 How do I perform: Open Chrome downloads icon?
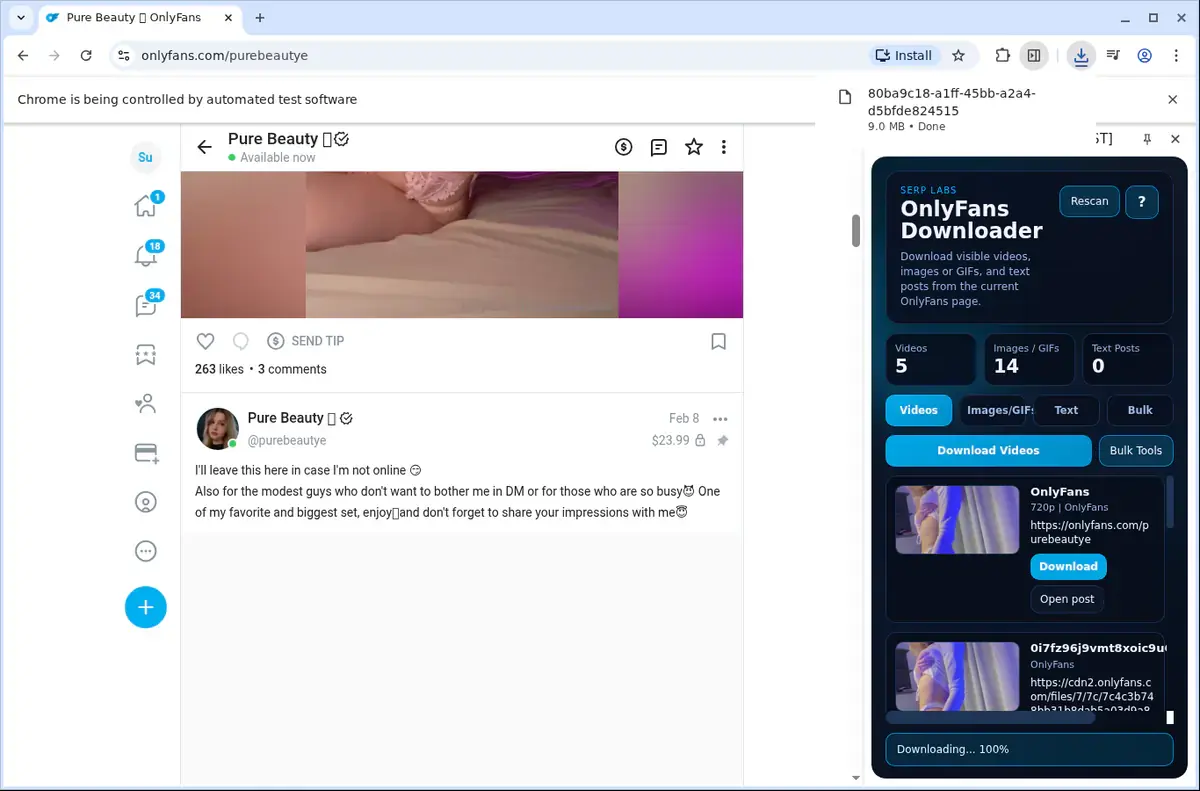pos(1081,56)
